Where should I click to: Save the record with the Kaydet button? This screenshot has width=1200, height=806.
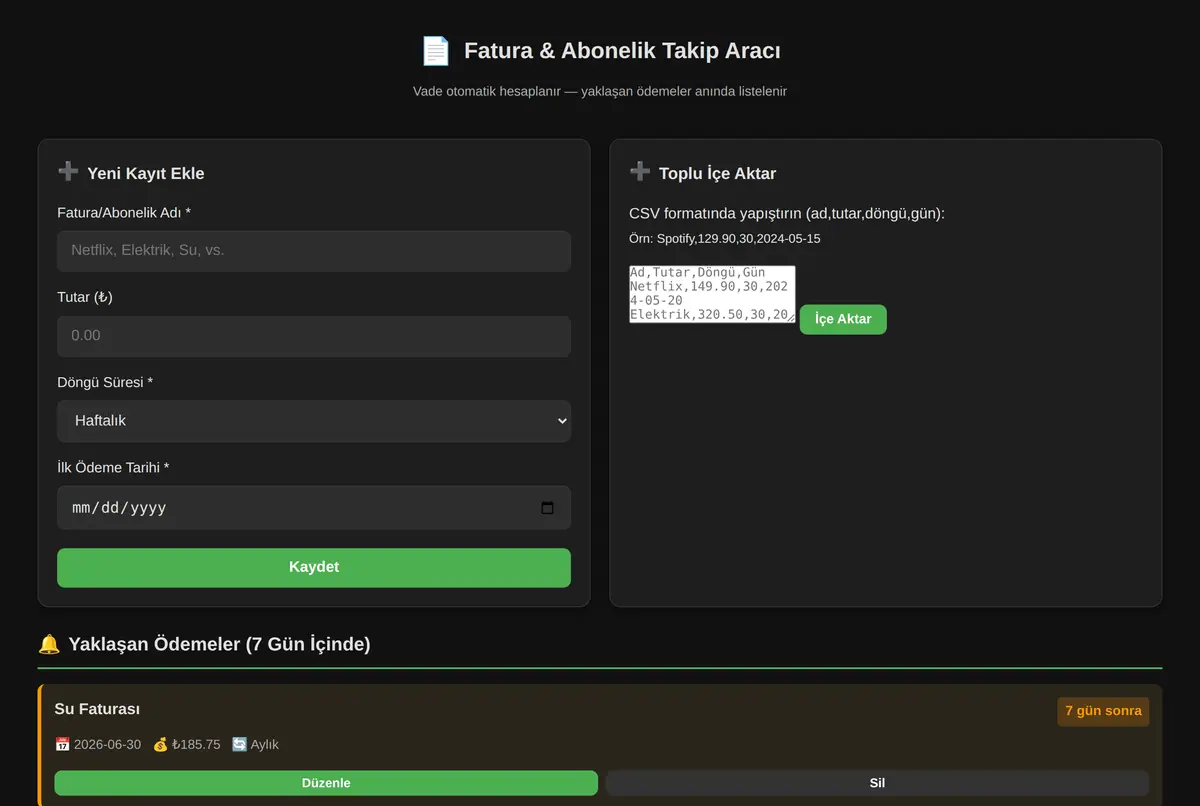(x=314, y=567)
